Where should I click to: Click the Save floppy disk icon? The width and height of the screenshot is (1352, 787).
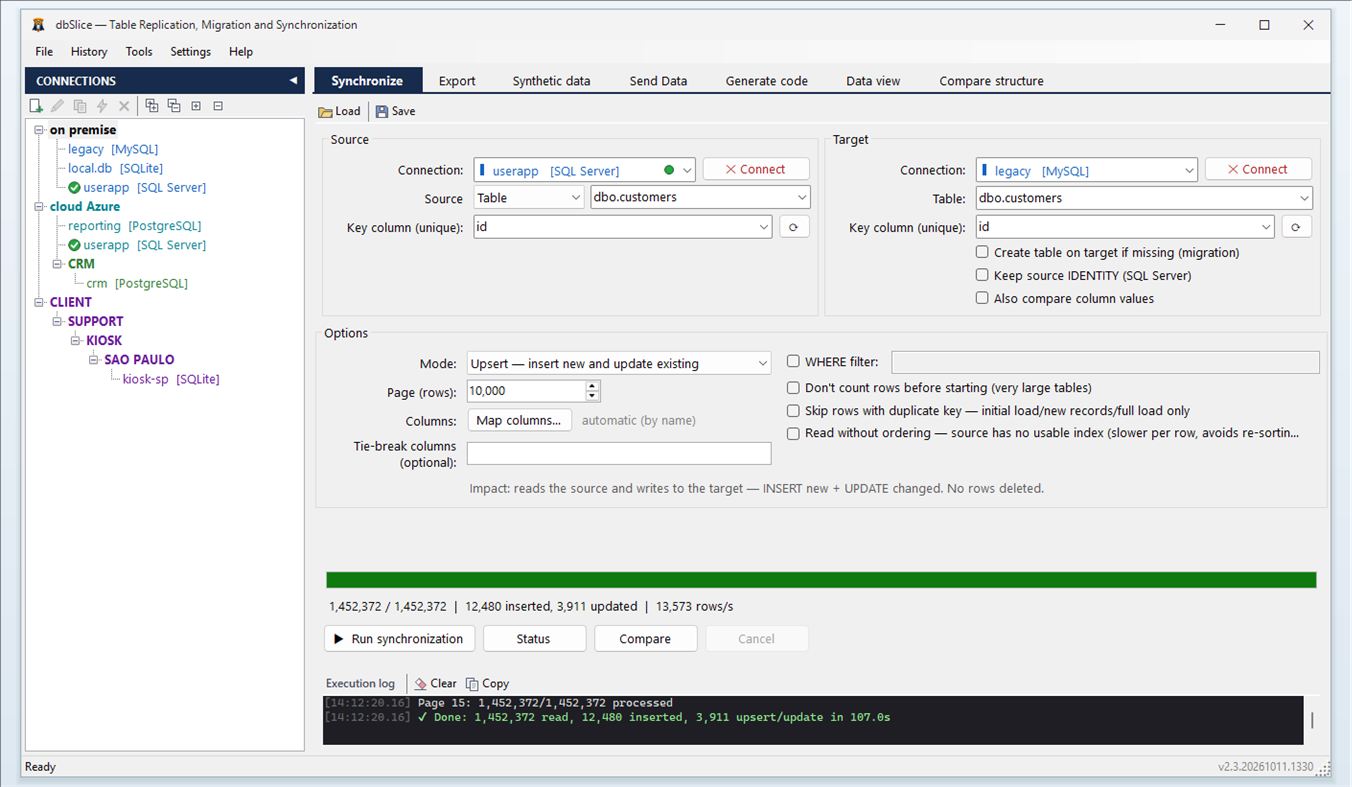(x=382, y=112)
